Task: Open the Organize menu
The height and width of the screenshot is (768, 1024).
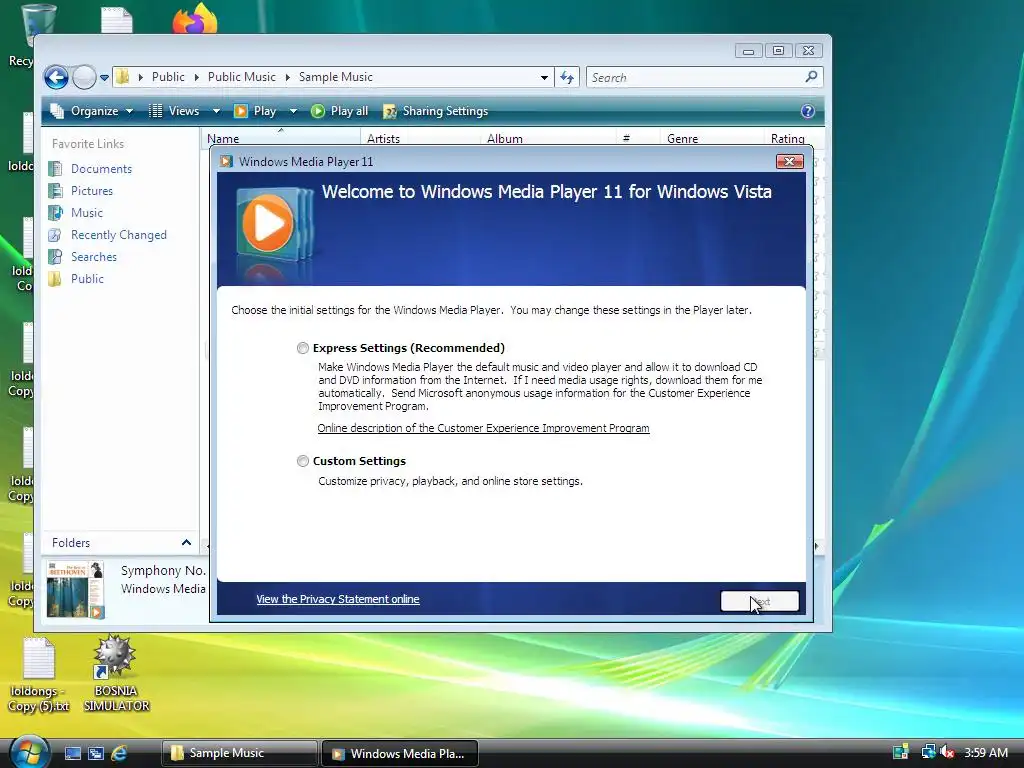Action: tap(92, 111)
